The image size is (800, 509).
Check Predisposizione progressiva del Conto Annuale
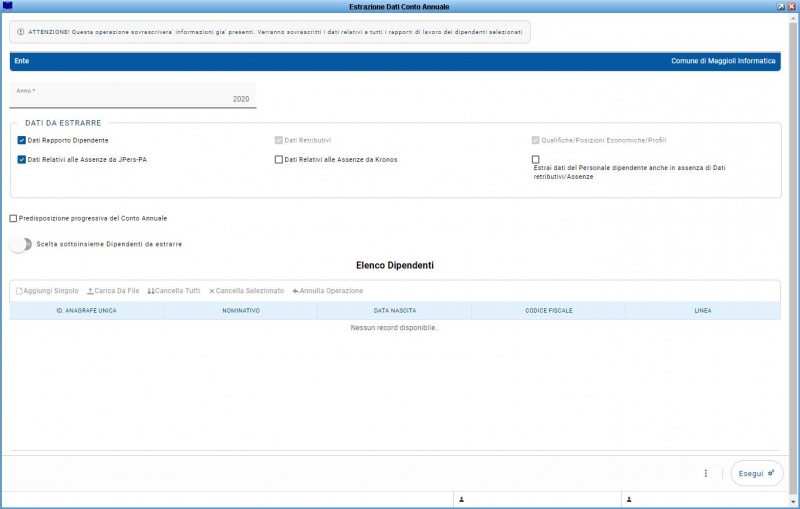click(13, 218)
